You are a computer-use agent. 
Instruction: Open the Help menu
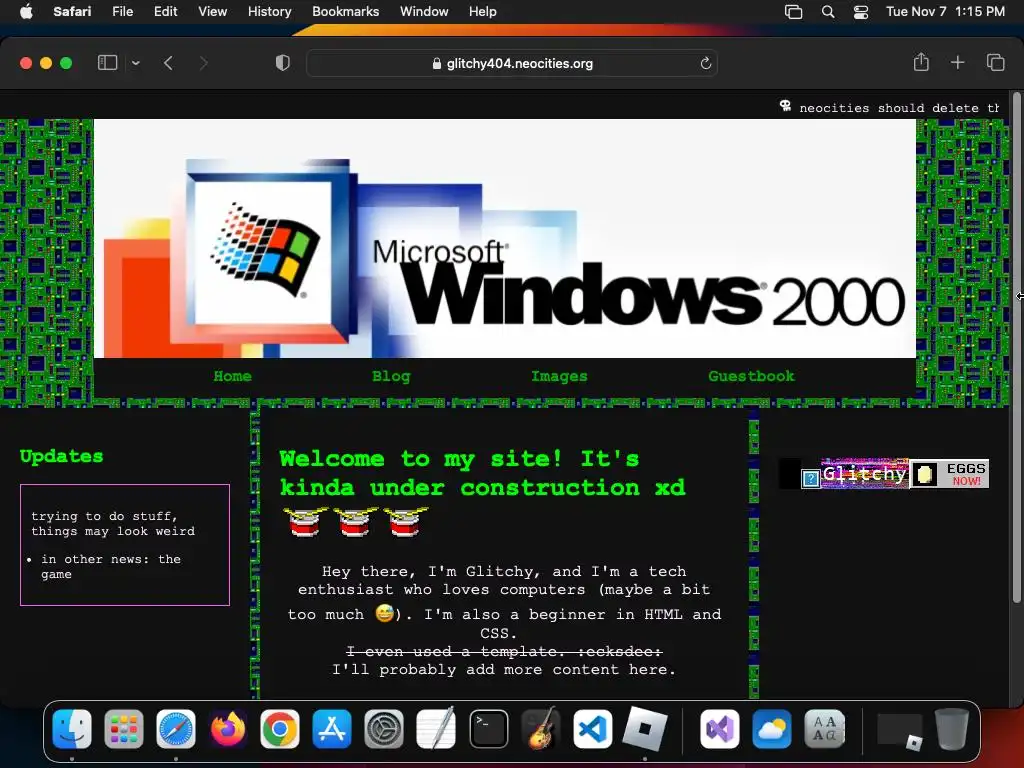tap(483, 11)
